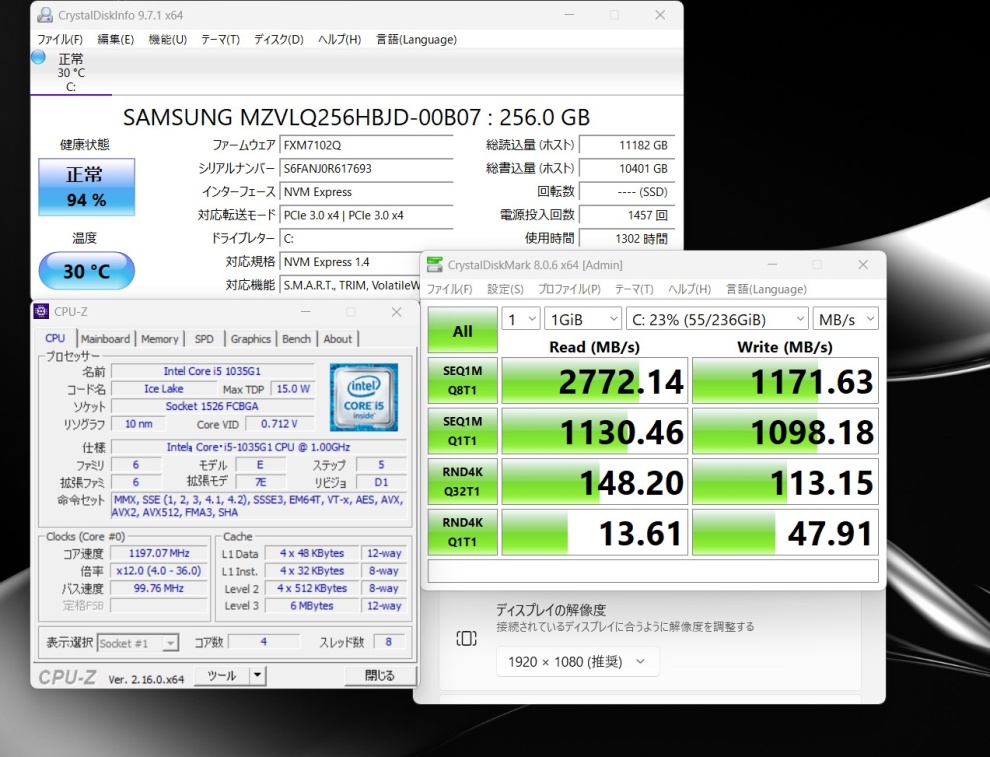The height and width of the screenshot is (757, 990).
Task: Run SEQ1M Q1T1 test
Action: click(462, 431)
